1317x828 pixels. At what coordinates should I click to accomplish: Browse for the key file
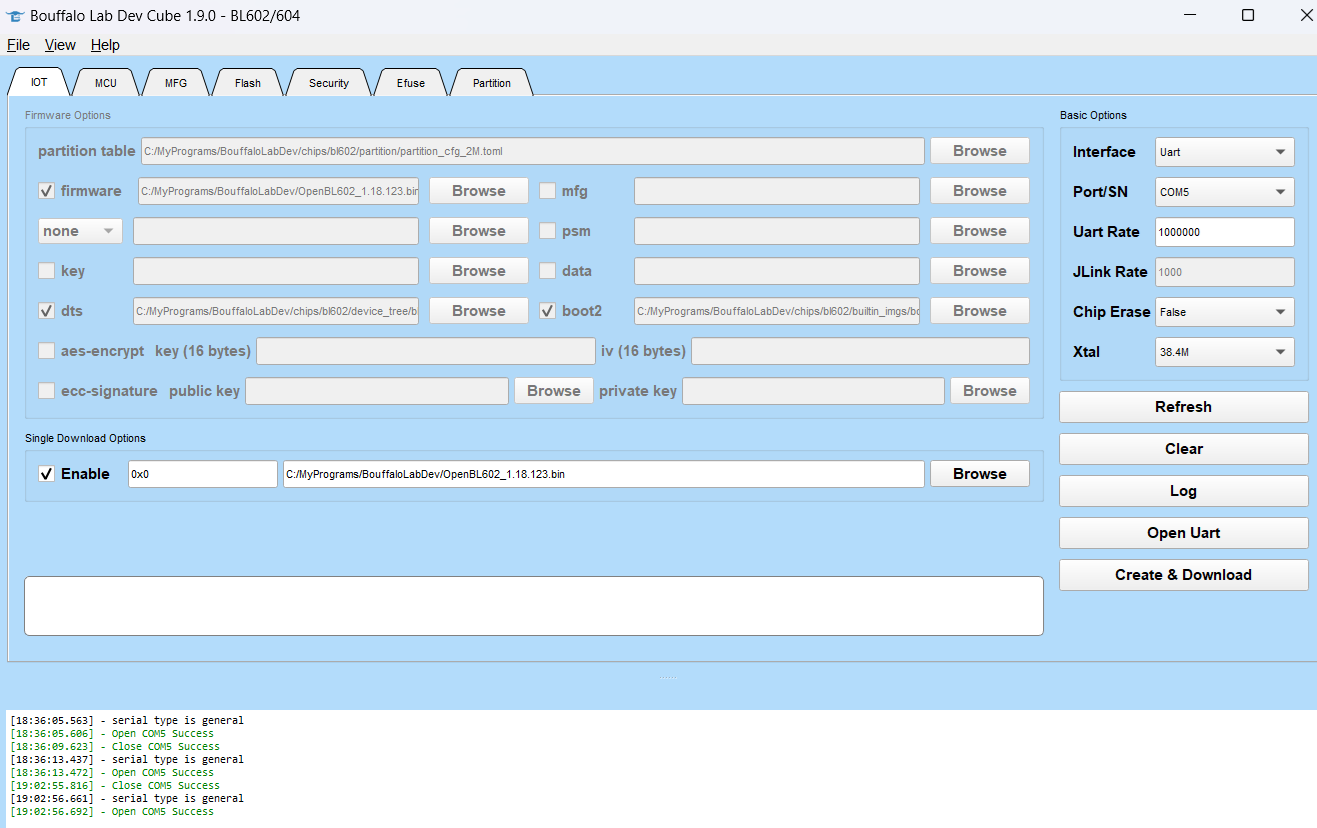tap(479, 271)
